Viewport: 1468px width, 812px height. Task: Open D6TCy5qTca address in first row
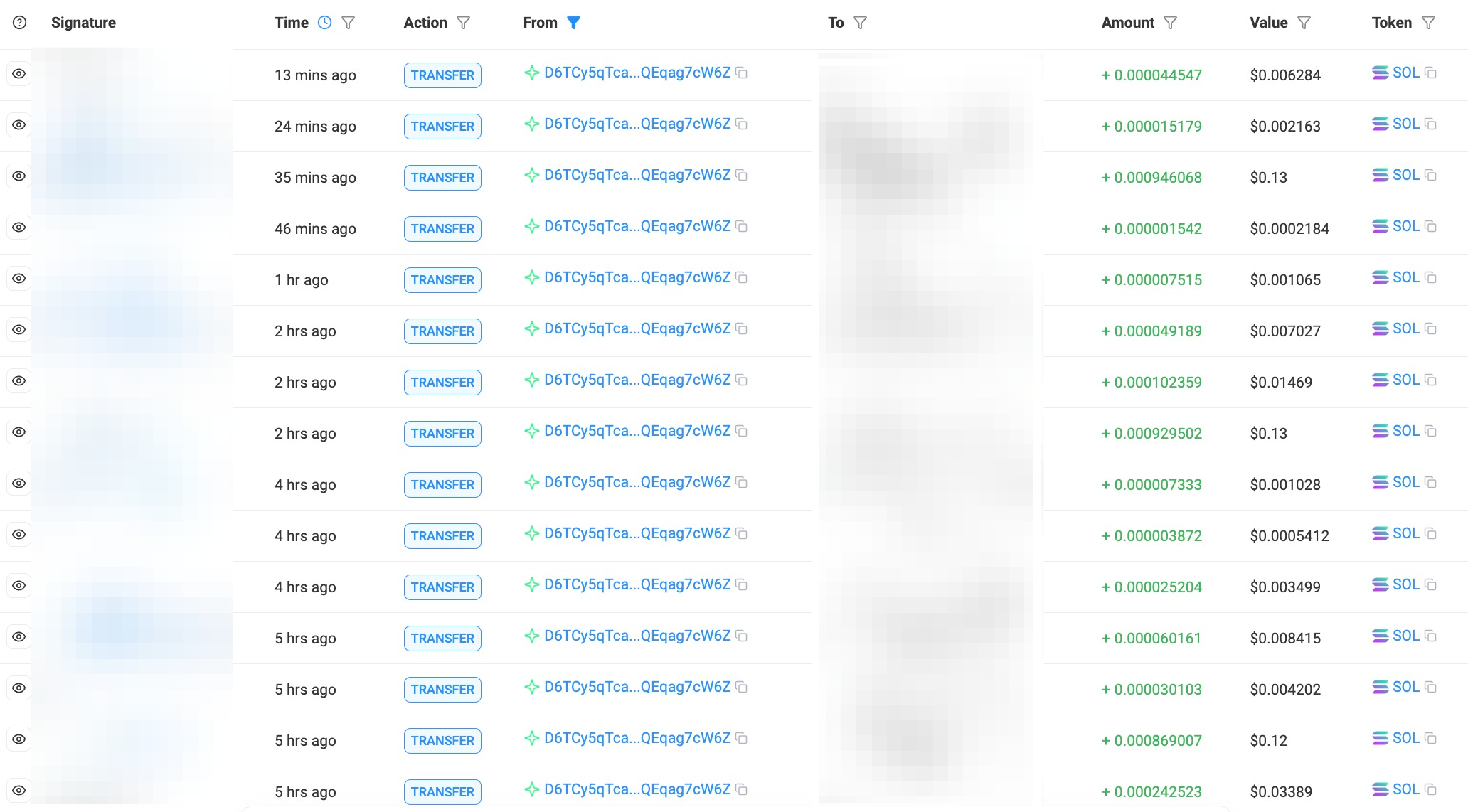coord(637,73)
